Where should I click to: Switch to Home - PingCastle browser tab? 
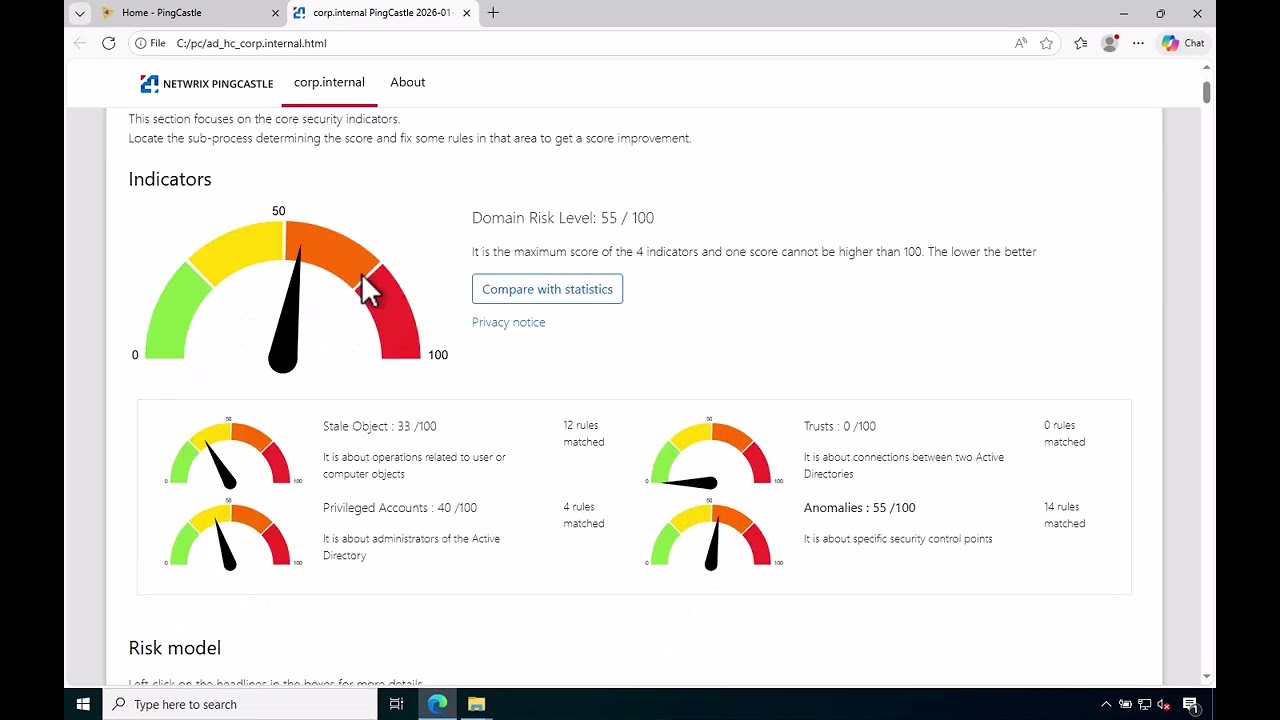(190, 13)
